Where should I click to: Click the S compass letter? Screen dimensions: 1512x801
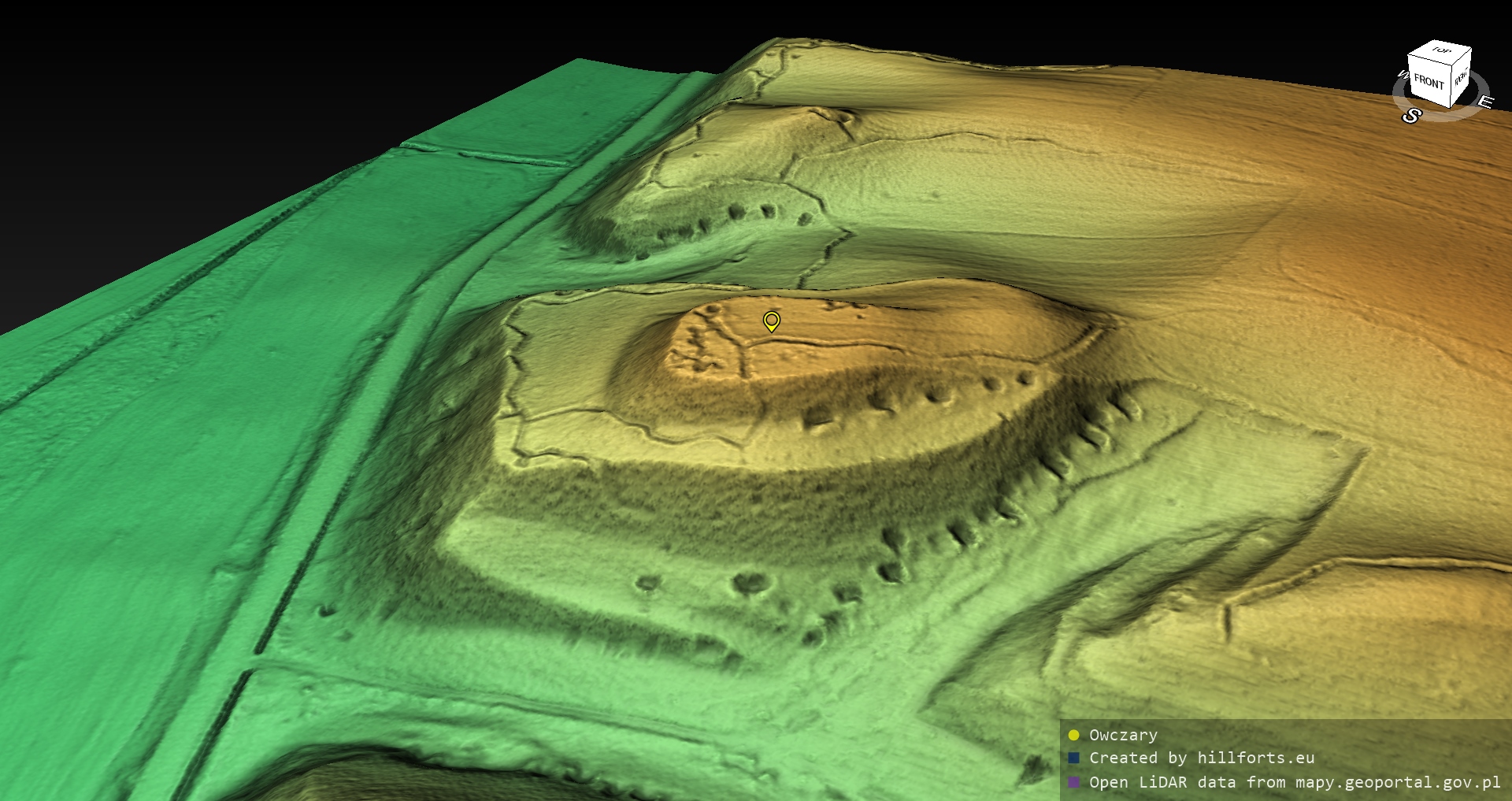1411,117
